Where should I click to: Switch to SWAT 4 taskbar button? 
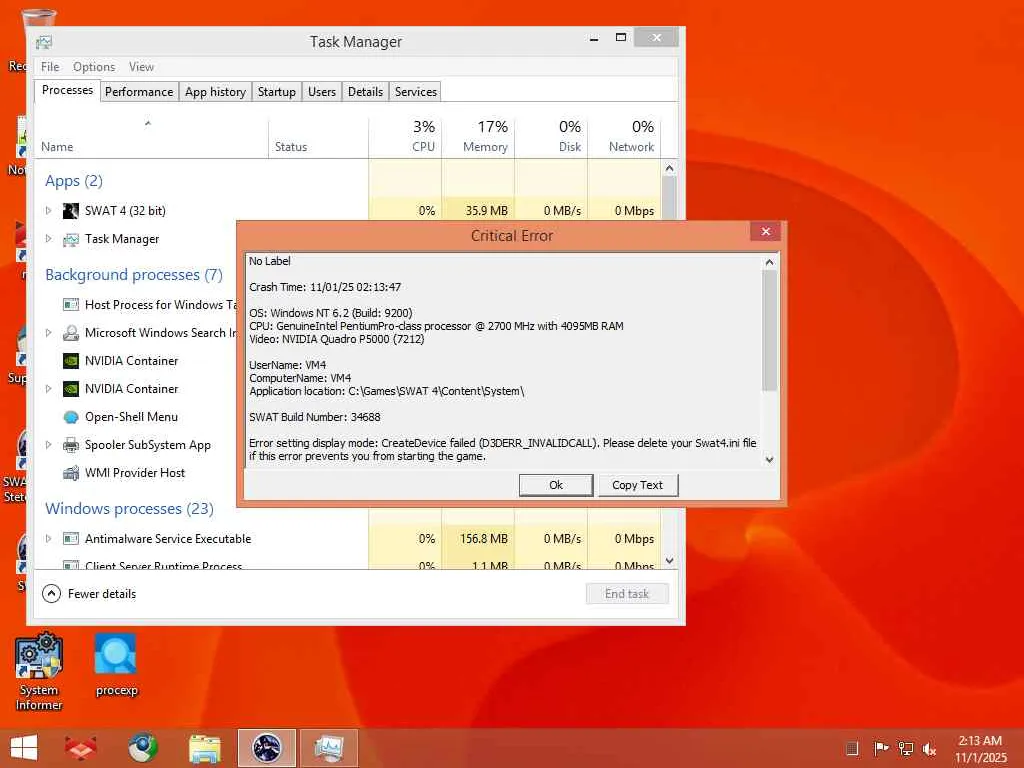[266, 748]
